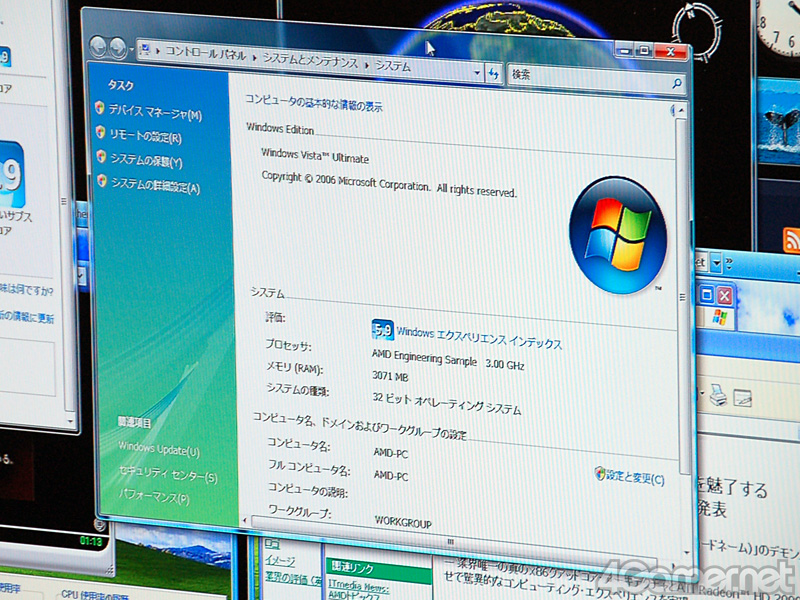
Task: Click the address bar refresh button
Action: coord(494,73)
